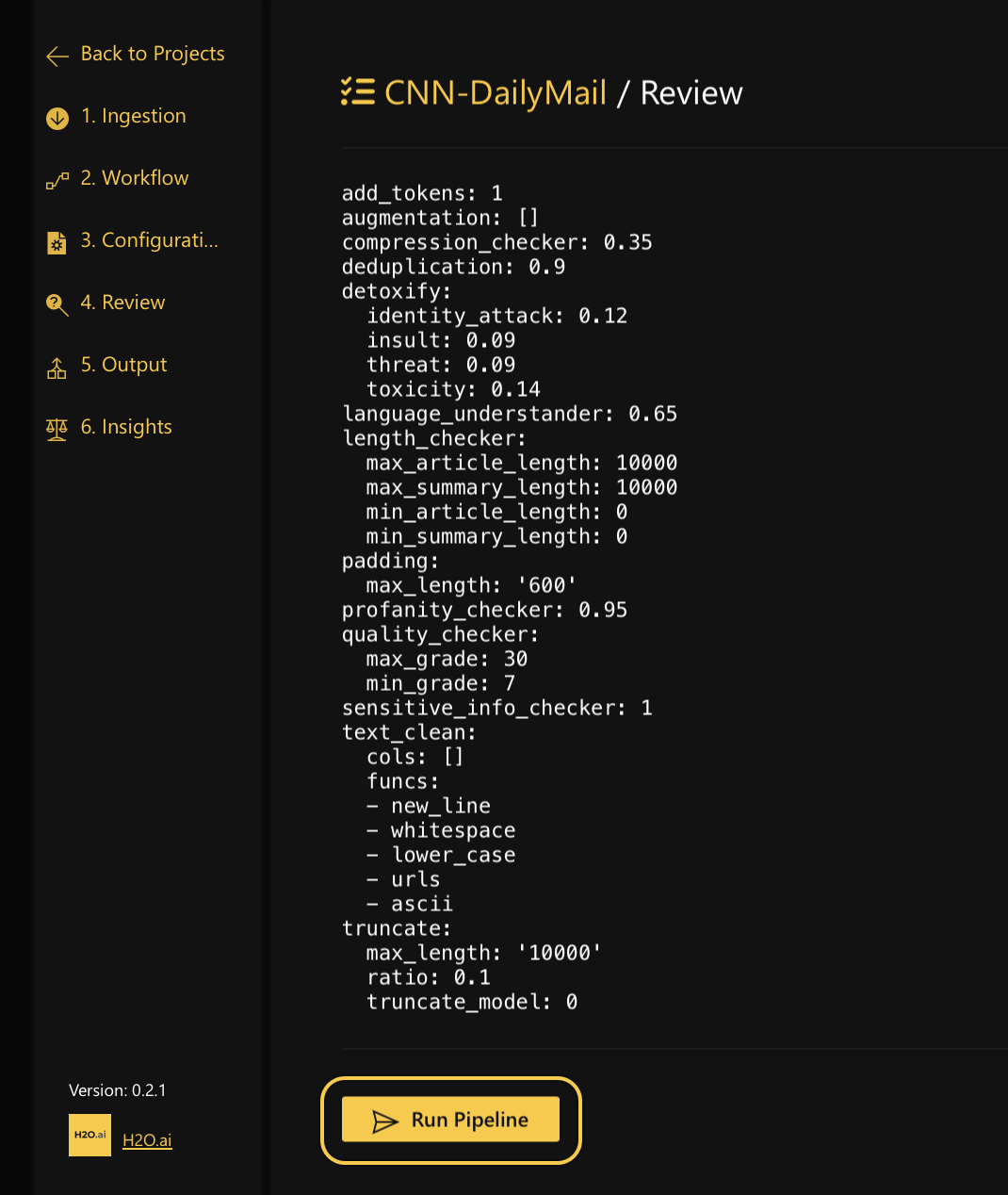Viewport: 1008px width, 1195px height.
Task: Navigate to the '5. Output' step
Action: point(123,365)
